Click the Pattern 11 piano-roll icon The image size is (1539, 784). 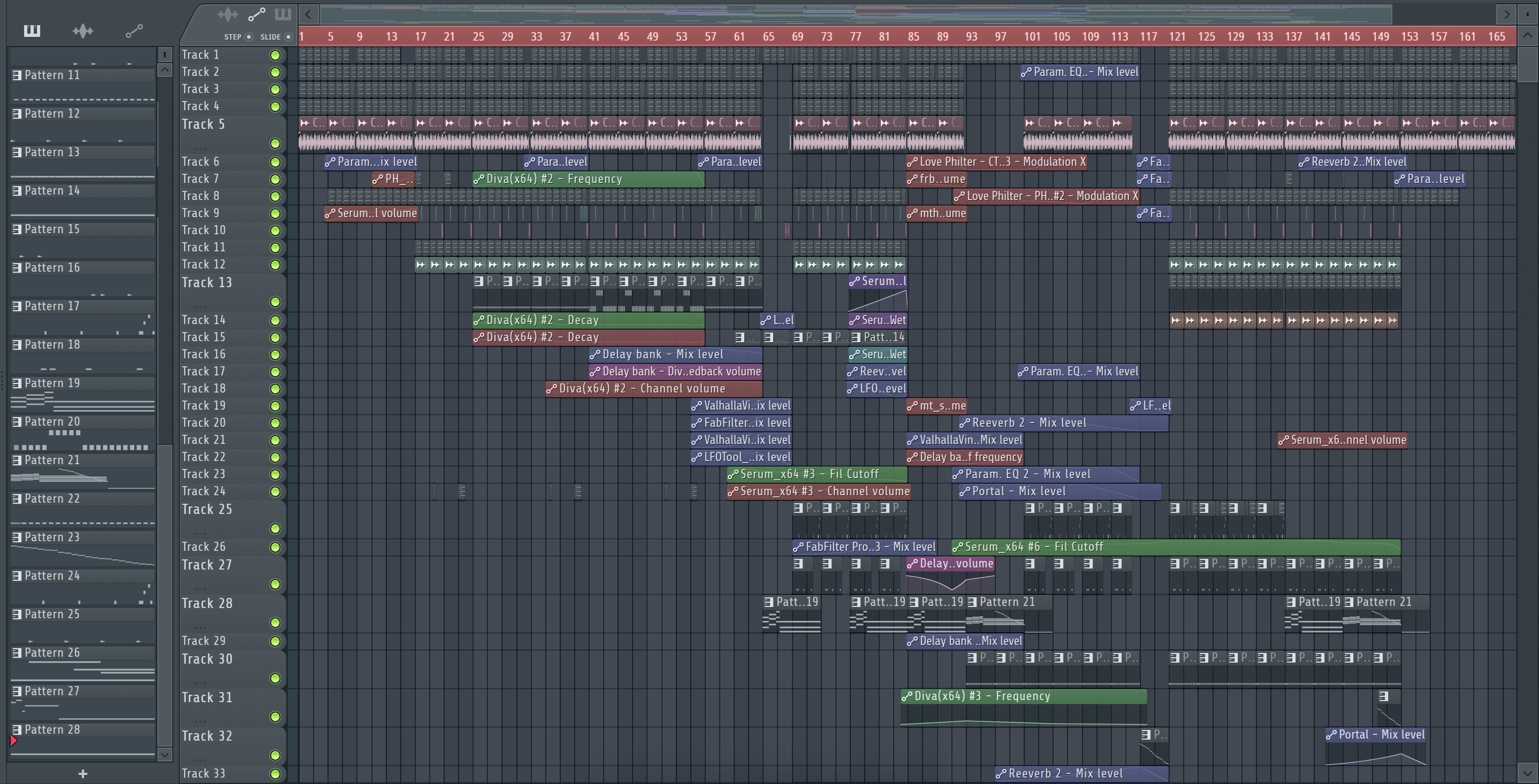(17, 75)
